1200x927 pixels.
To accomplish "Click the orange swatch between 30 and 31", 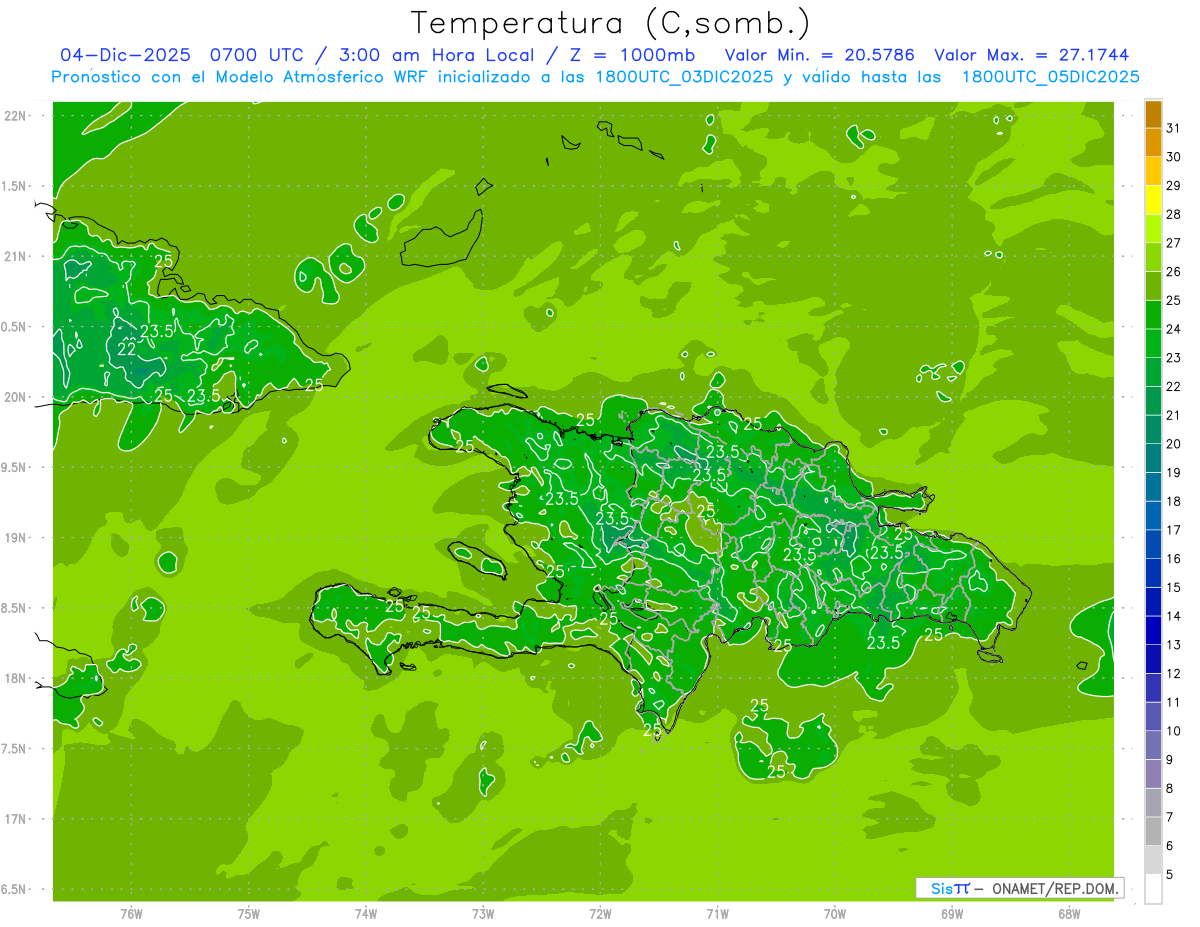I will (x=1153, y=143).
